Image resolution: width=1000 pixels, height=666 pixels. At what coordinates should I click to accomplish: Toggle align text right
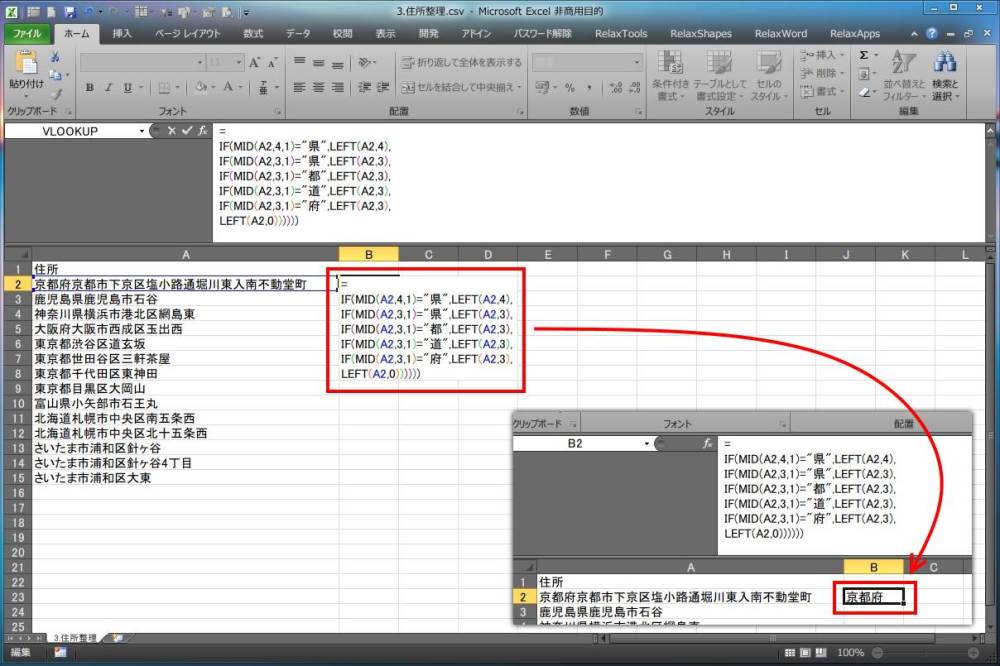tap(338, 87)
